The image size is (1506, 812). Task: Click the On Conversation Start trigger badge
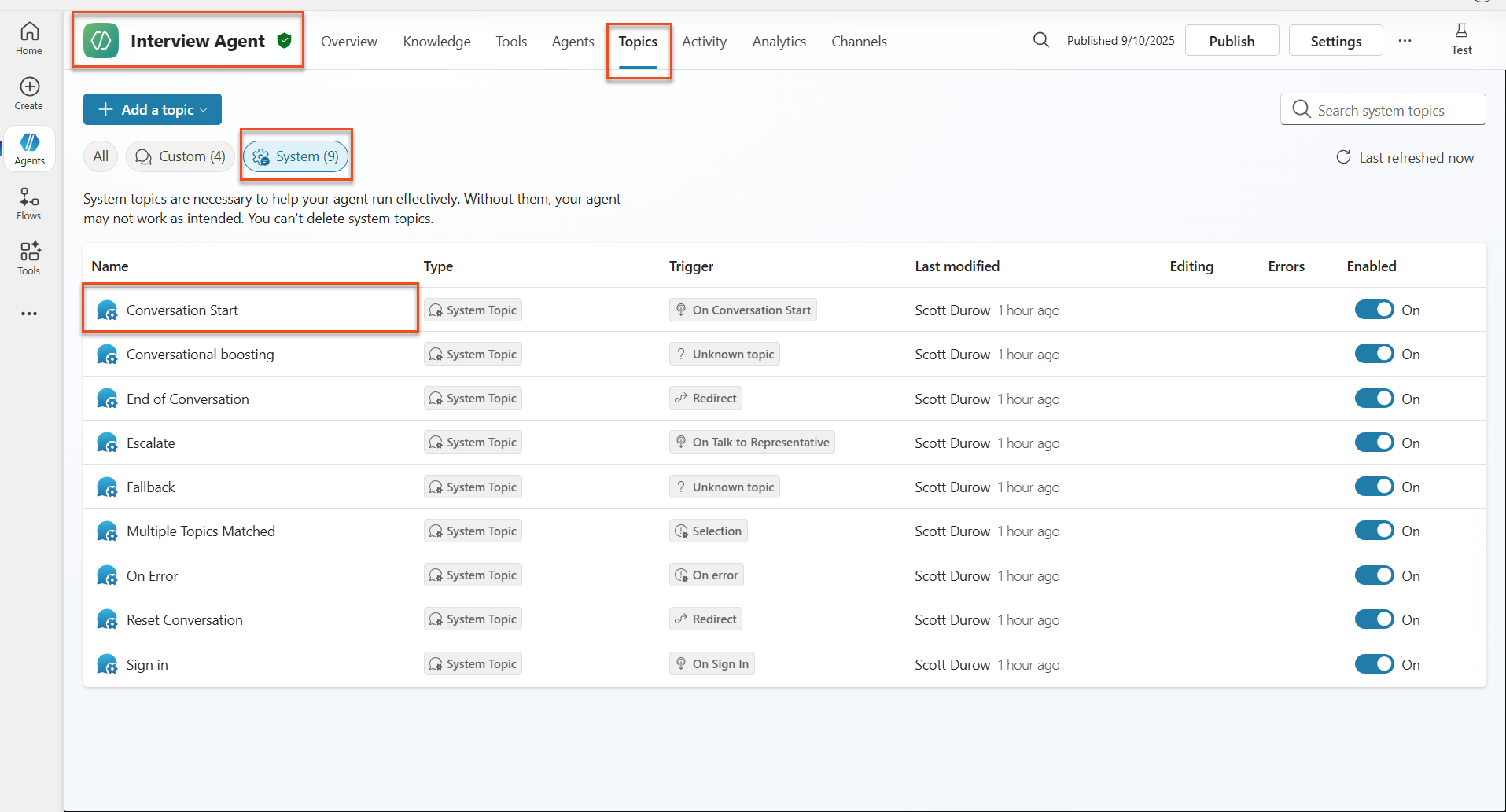pos(743,310)
